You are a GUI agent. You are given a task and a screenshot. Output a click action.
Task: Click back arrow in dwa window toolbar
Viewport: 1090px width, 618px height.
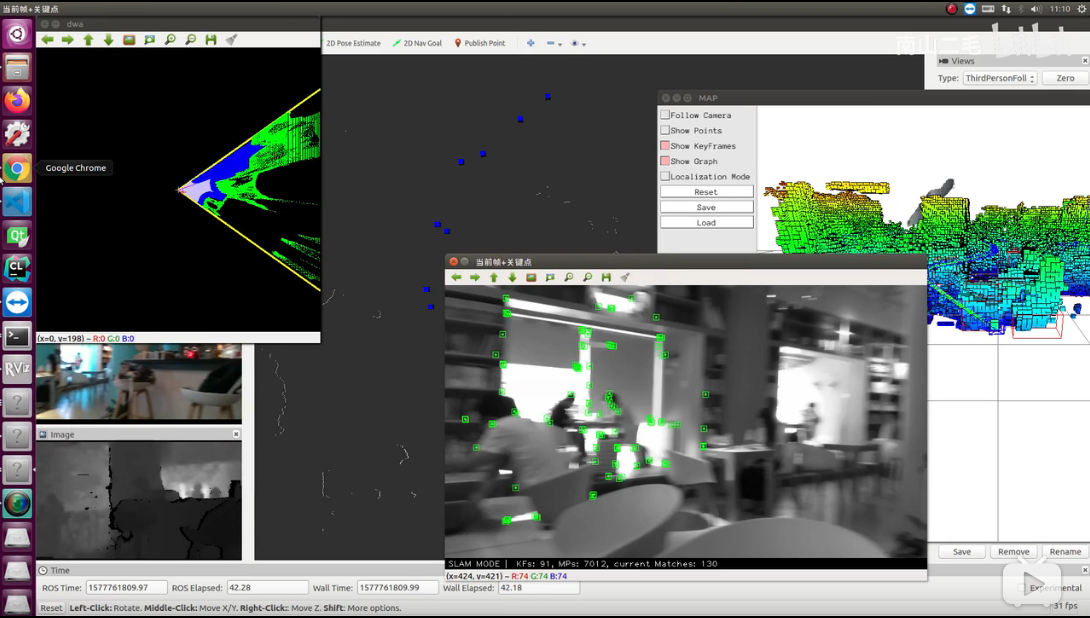(x=47, y=40)
